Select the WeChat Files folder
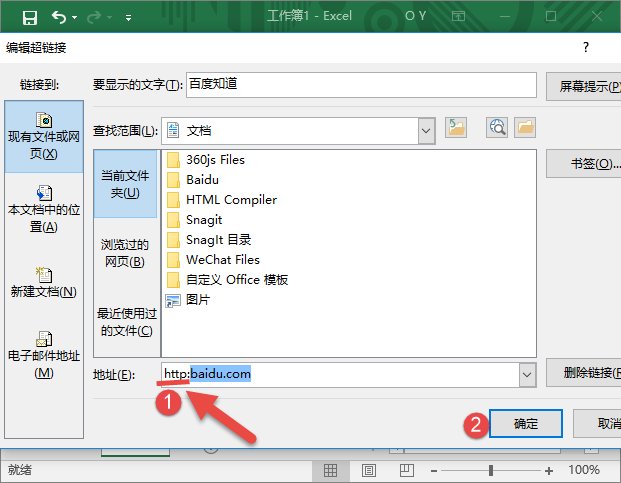 tap(213, 260)
